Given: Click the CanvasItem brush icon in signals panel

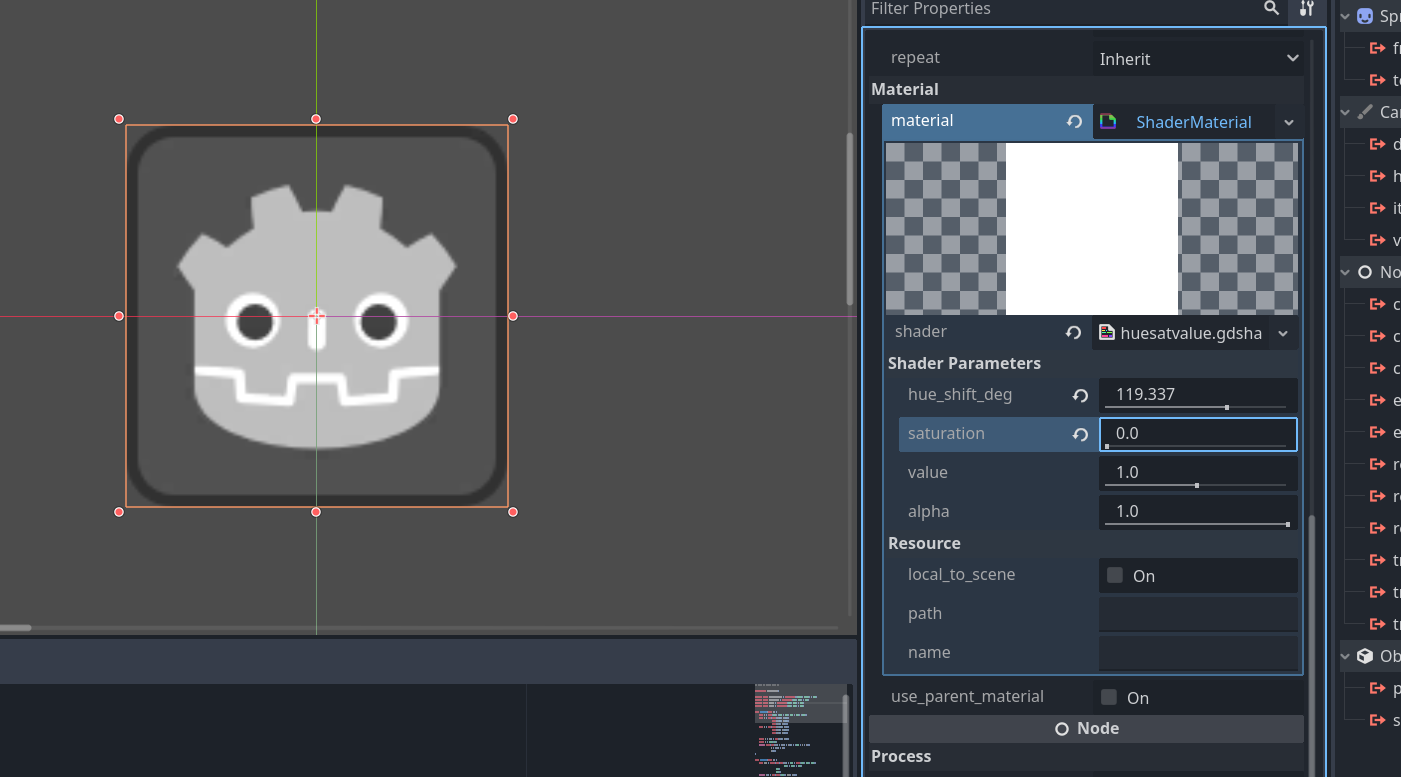Looking at the screenshot, I should pyautogui.click(x=1365, y=112).
